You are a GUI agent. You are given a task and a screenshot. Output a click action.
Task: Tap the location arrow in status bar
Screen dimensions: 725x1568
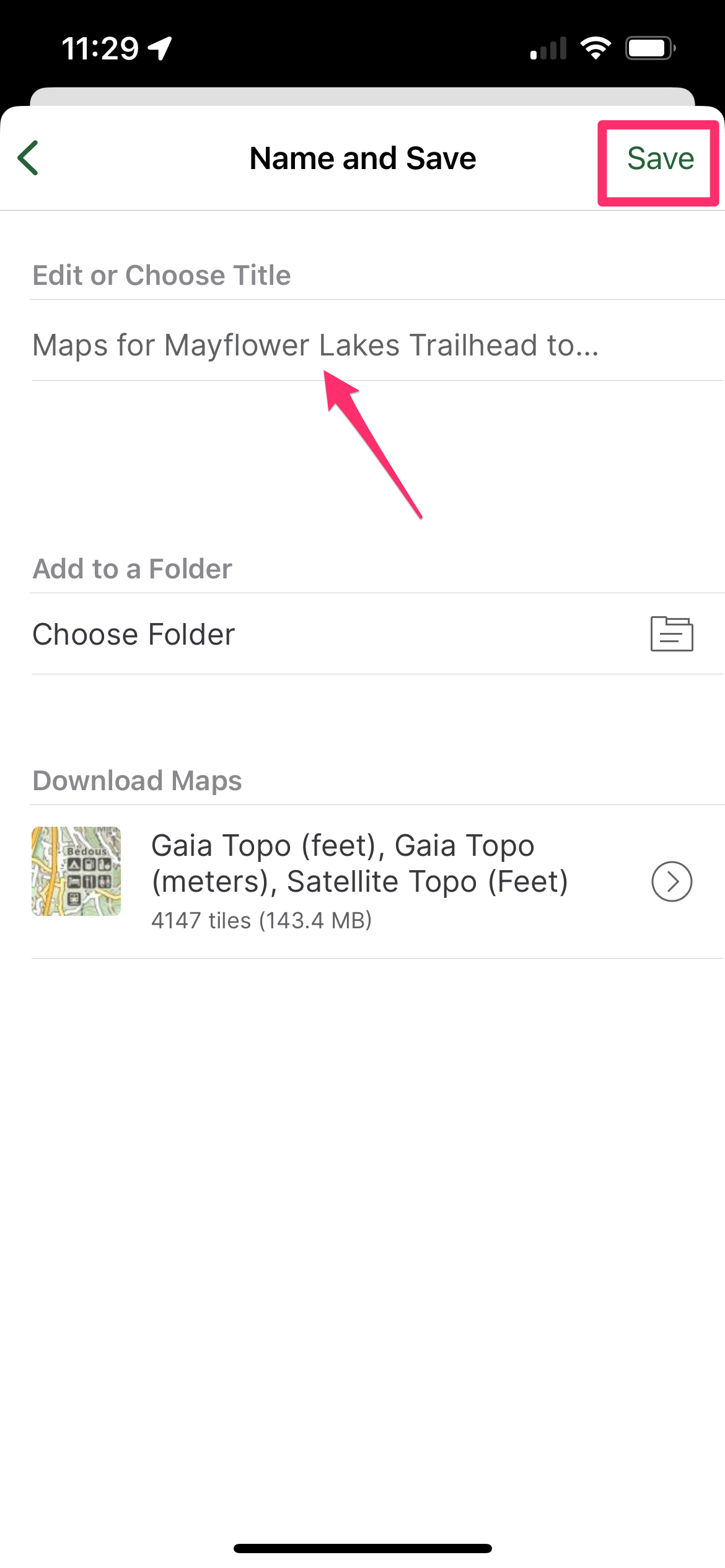(x=160, y=48)
